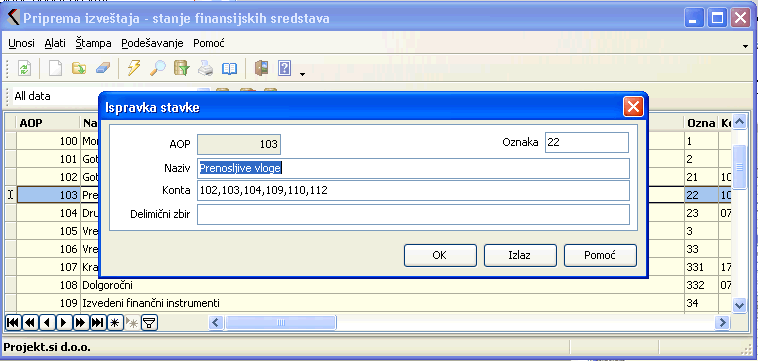Screen dimensions: 758x361
Task: Click the eraser delete icon
Action: [103, 69]
